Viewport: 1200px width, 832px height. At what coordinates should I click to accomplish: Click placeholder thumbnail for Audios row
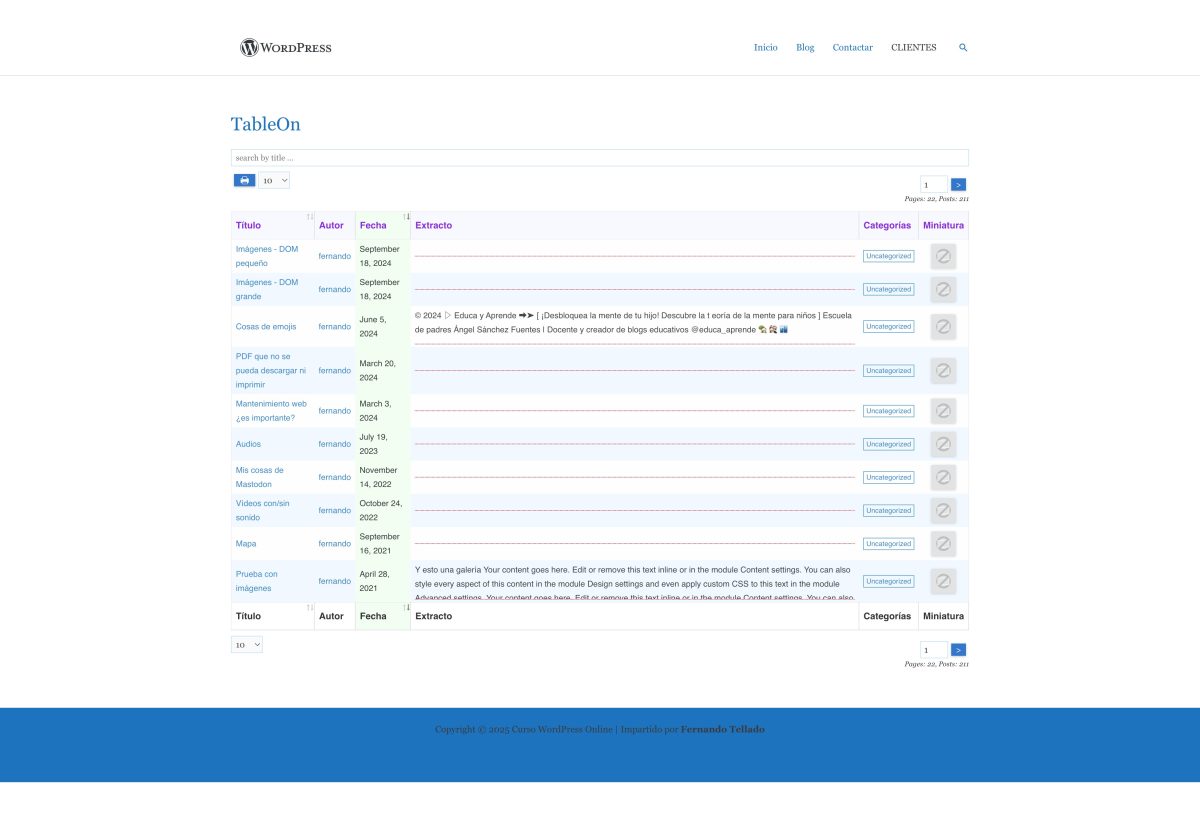point(942,444)
